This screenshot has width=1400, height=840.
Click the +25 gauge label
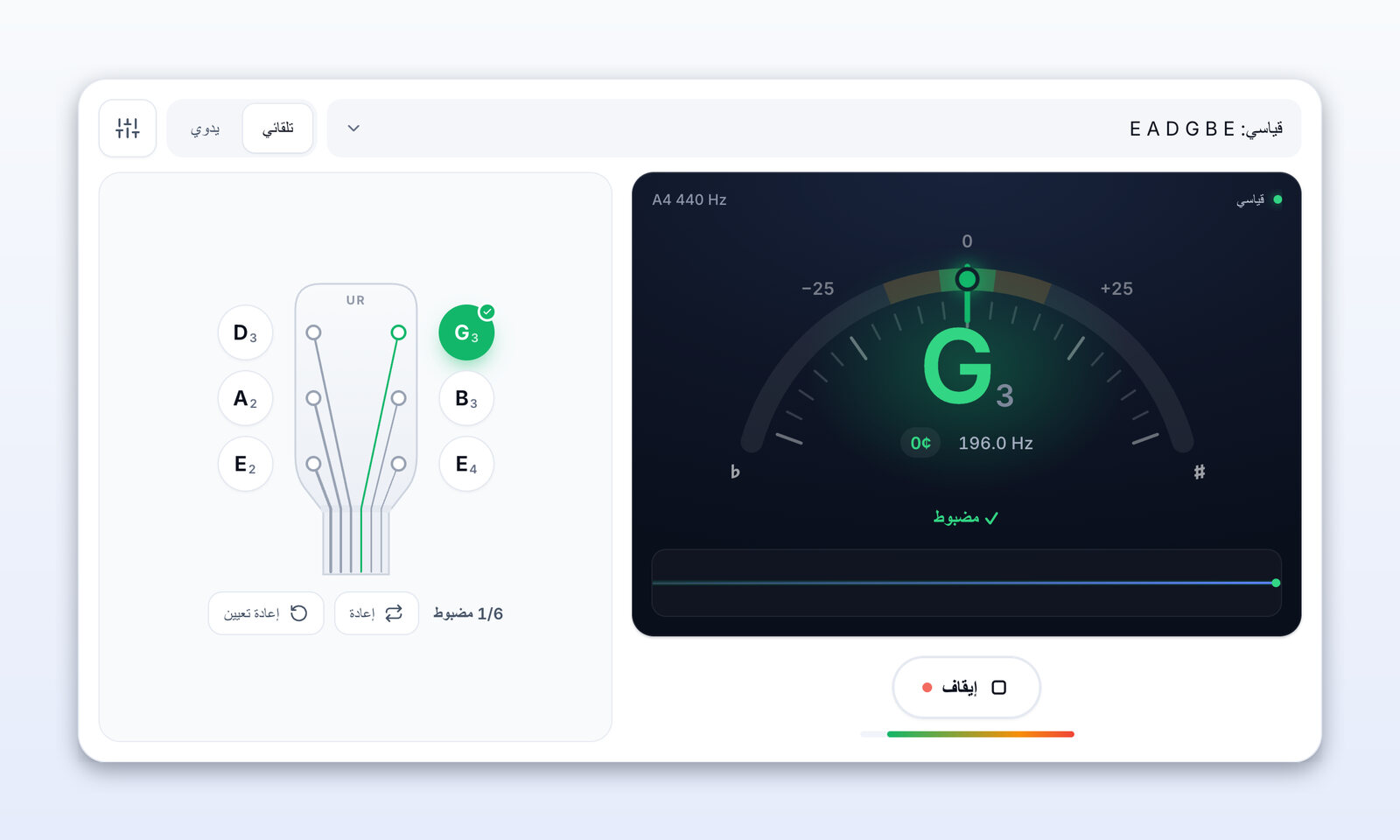tap(1116, 289)
